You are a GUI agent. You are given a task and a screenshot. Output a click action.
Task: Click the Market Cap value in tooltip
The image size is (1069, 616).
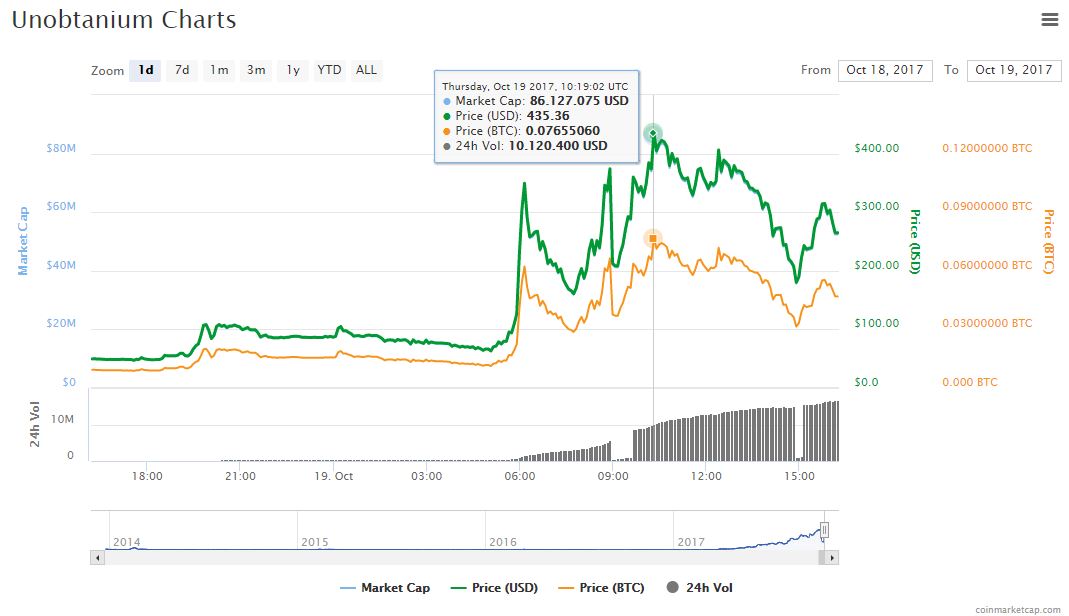(579, 101)
